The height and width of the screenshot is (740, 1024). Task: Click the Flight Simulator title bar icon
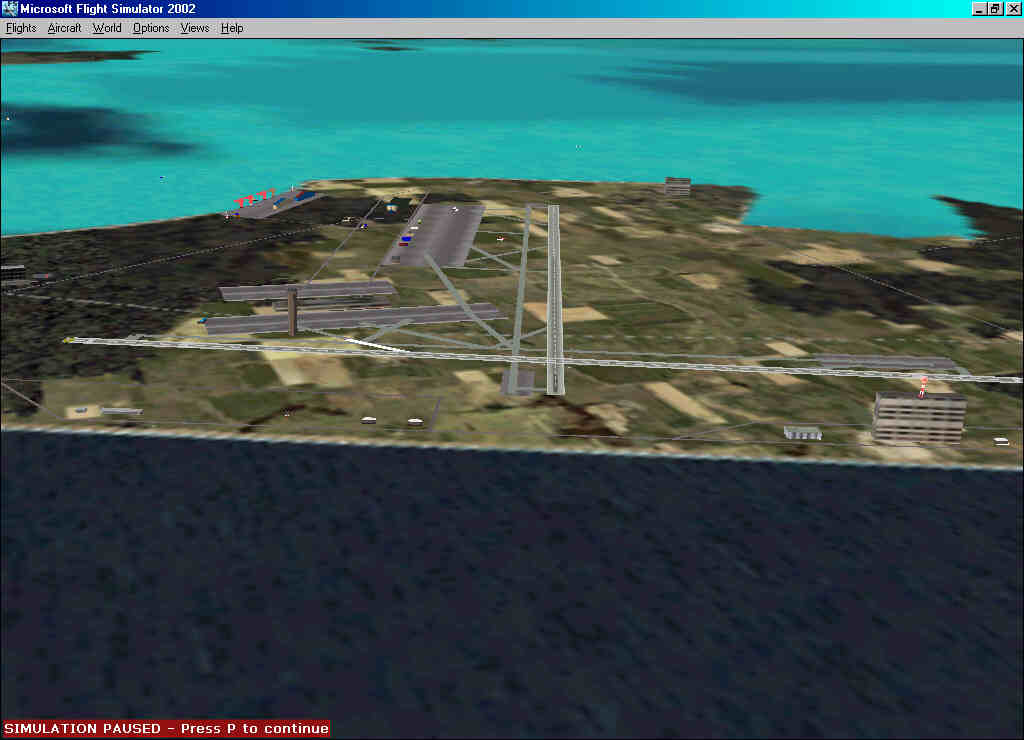click(x=10, y=9)
